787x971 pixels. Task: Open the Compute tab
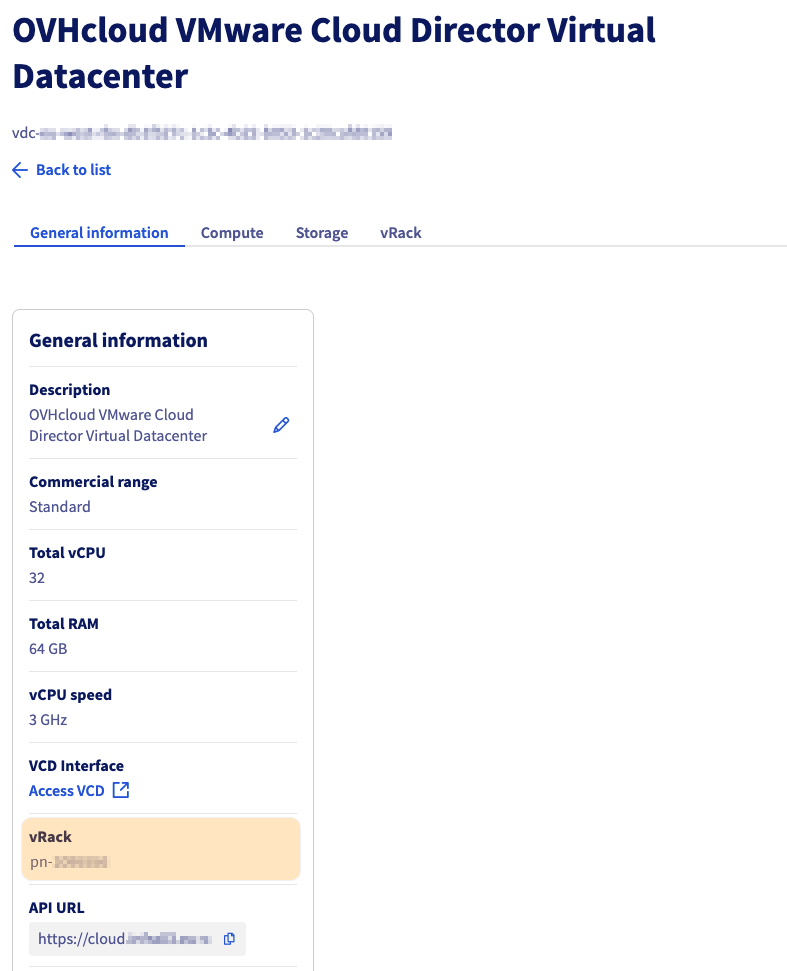click(x=232, y=233)
